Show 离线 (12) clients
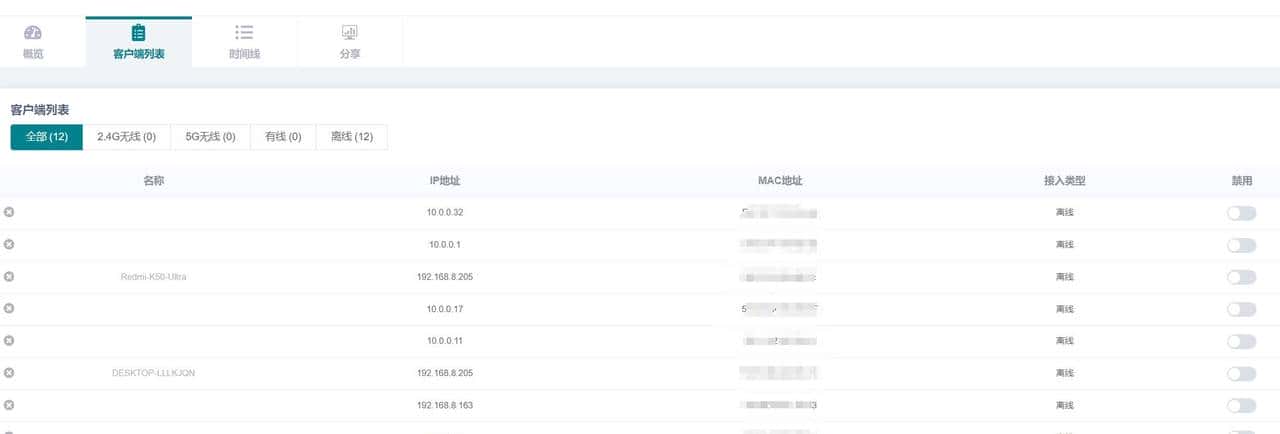 (351, 137)
